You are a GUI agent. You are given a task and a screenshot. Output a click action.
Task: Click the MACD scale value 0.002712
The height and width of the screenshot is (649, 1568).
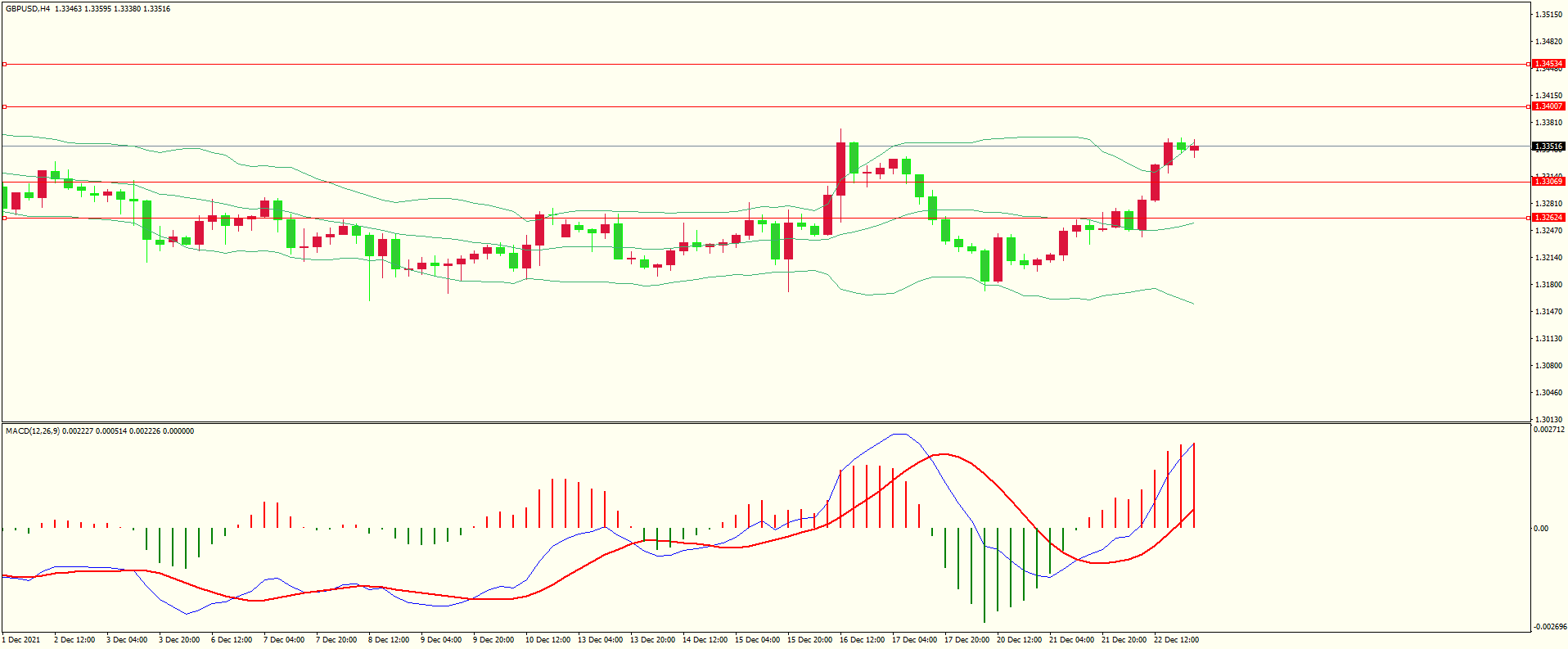tap(1548, 430)
